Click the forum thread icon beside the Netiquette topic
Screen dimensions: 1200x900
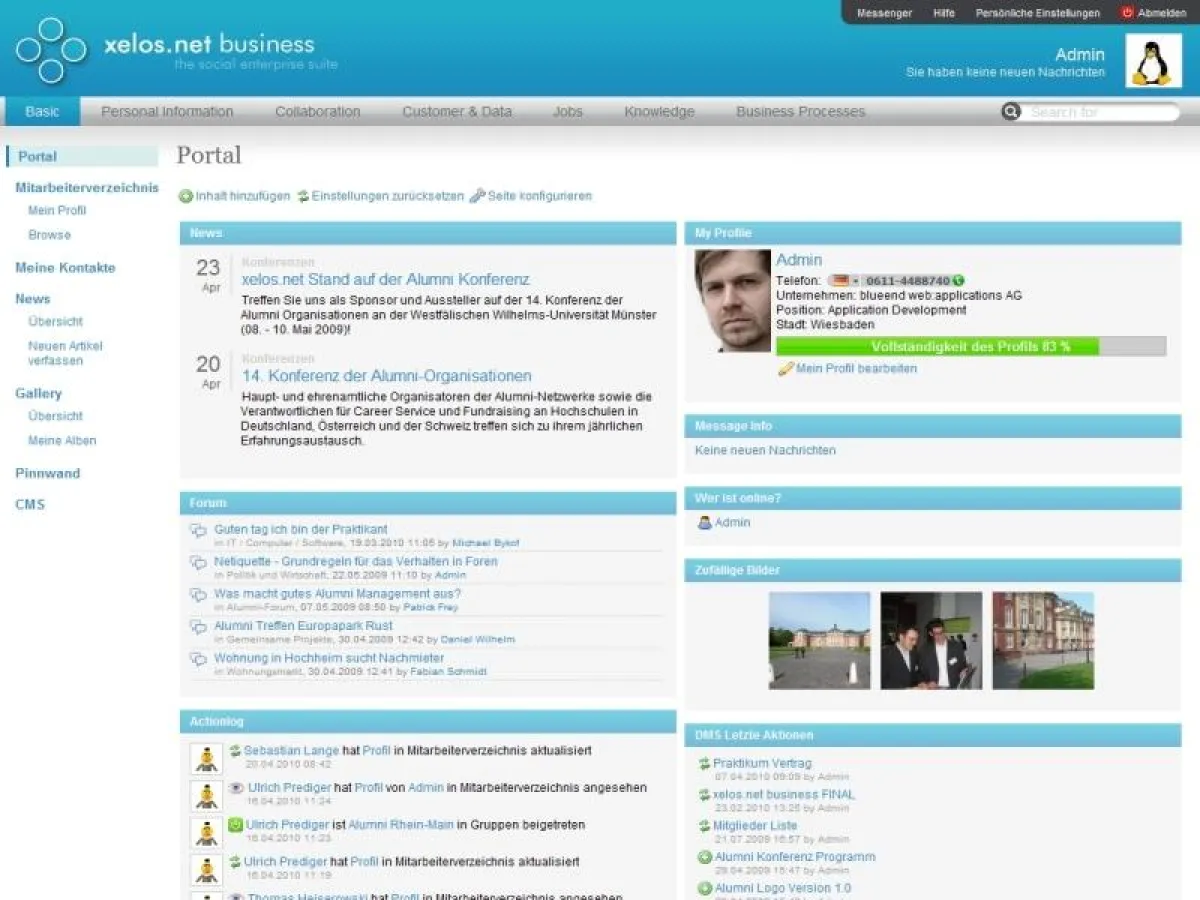pos(197,561)
